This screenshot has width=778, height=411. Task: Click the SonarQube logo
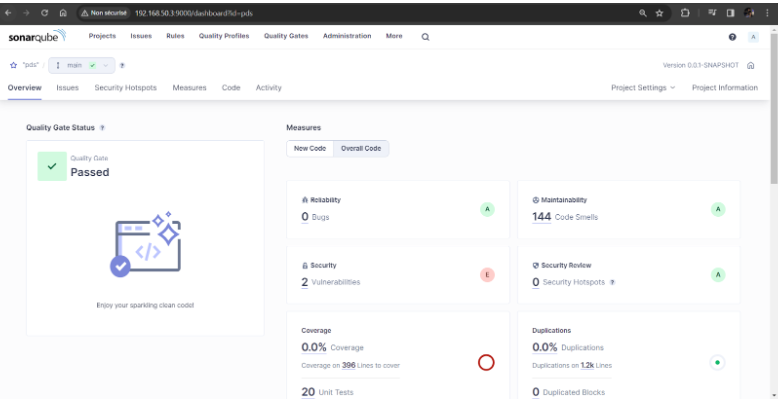37,37
